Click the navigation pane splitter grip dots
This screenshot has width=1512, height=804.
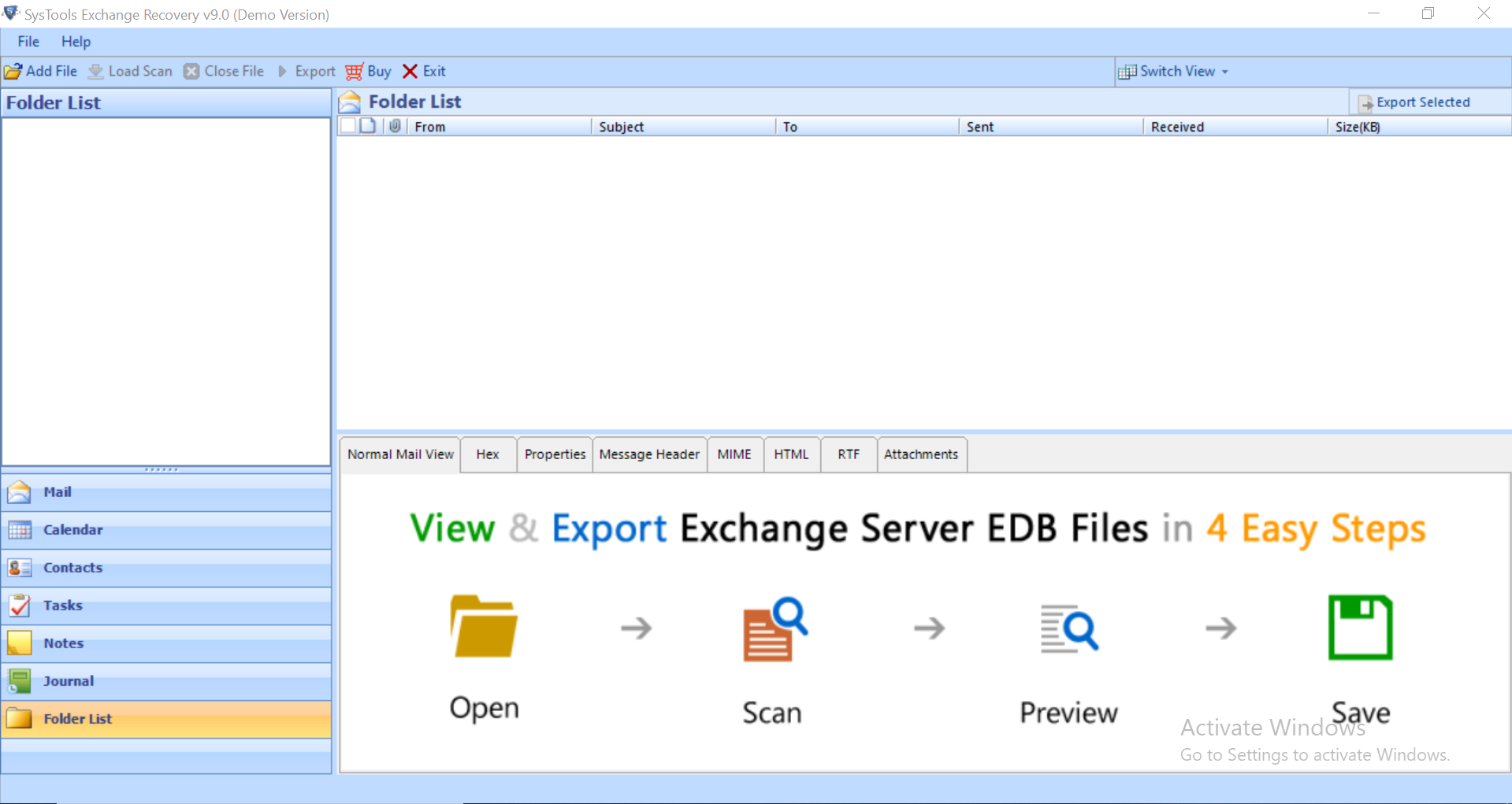pos(162,469)
